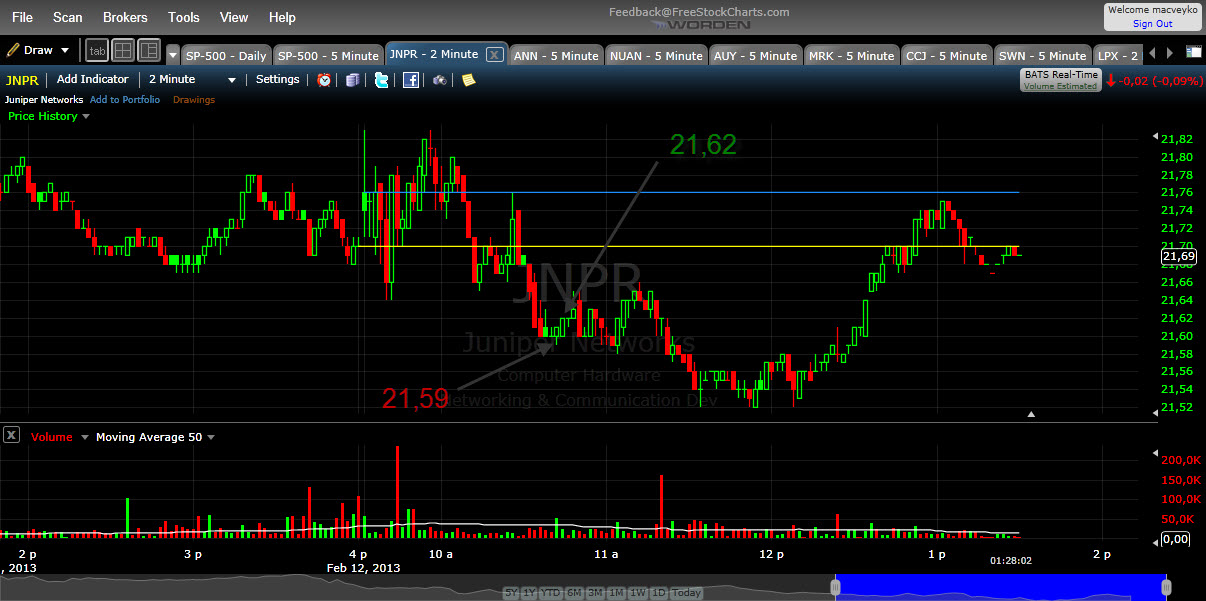Image resolution: width=1206 pixels, height=601 pixels.
Task: Click the BATS Real-Time data badge
Action: pos(1060,79)
